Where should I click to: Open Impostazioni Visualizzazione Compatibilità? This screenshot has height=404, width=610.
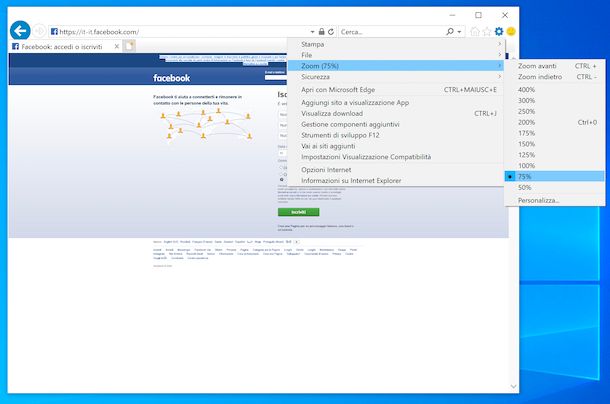(x=396, y=157)
